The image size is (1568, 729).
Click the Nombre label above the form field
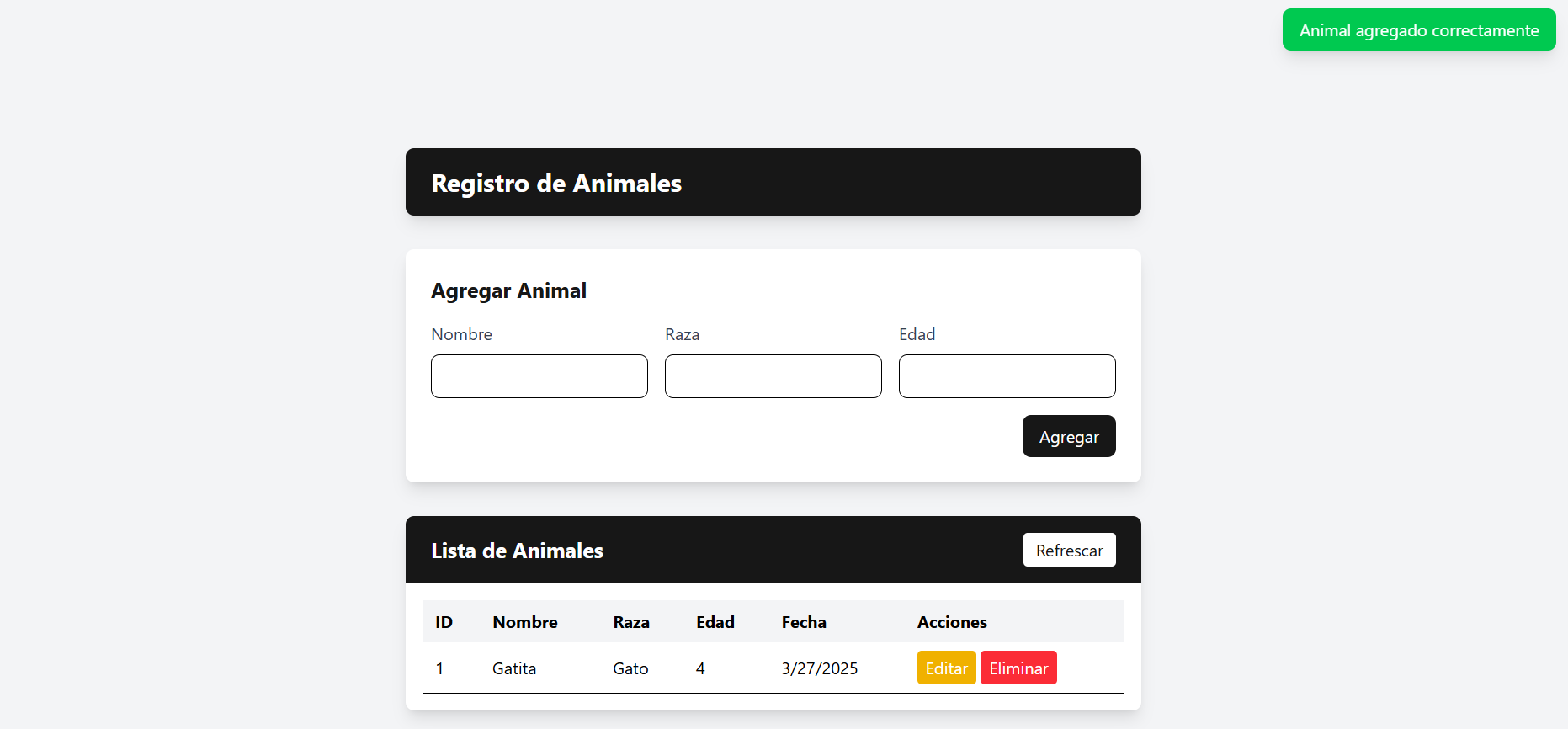[x=461, y=334]
